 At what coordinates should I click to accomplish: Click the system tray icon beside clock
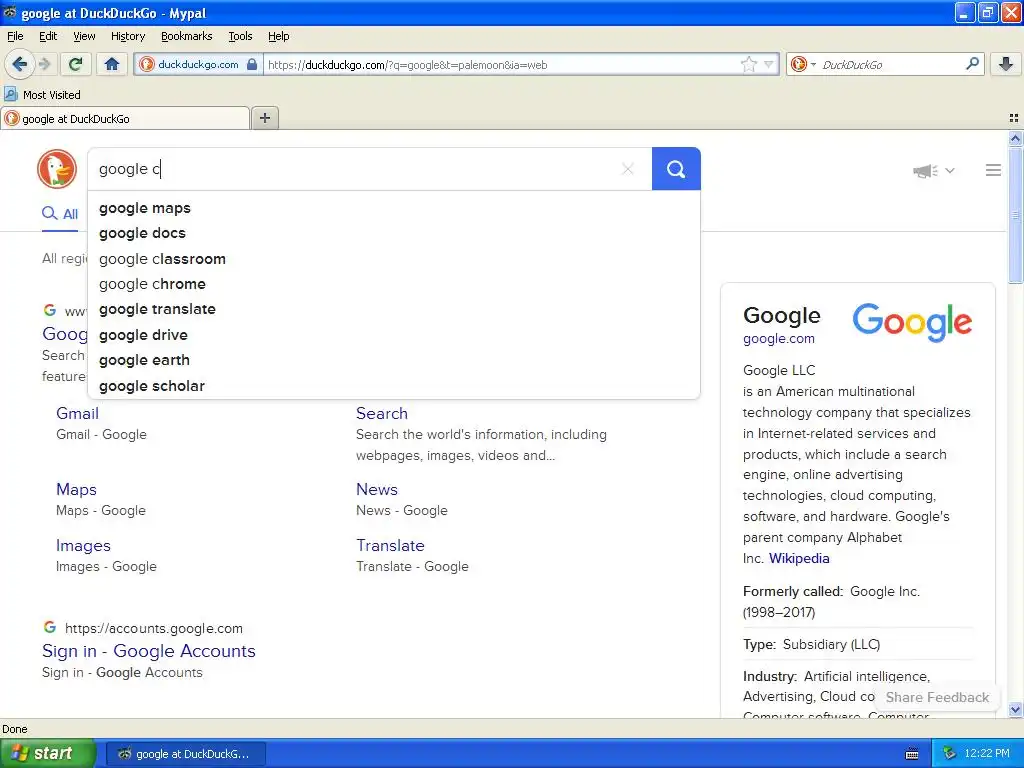point(950,754)
